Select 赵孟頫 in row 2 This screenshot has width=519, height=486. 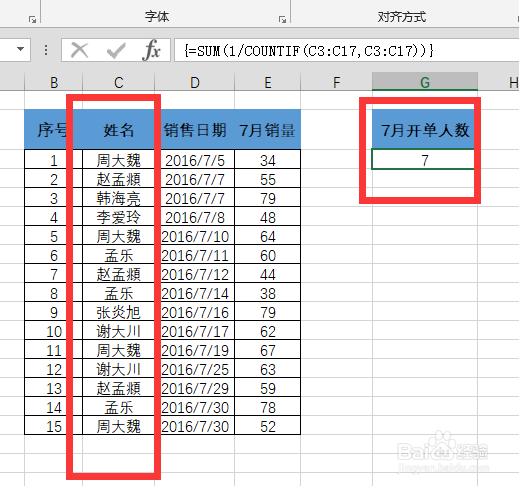coord(119,179)
